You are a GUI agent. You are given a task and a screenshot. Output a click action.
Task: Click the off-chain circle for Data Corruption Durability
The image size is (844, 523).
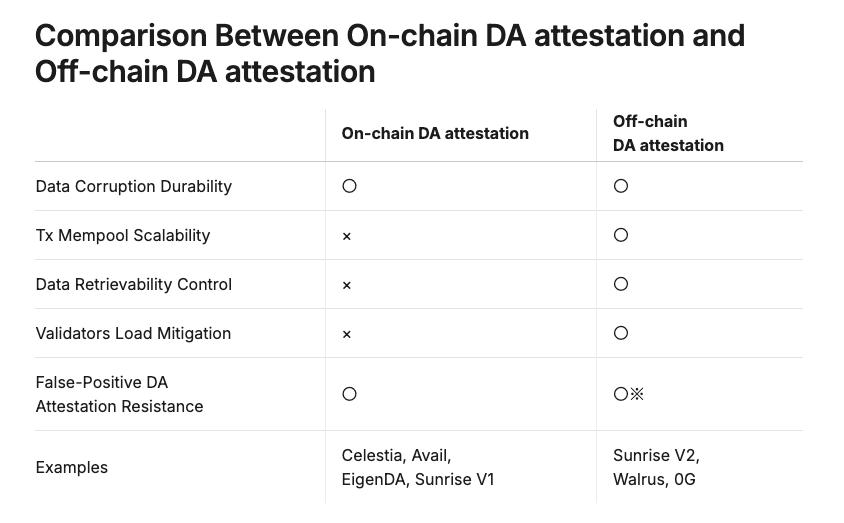coord(621,186)
